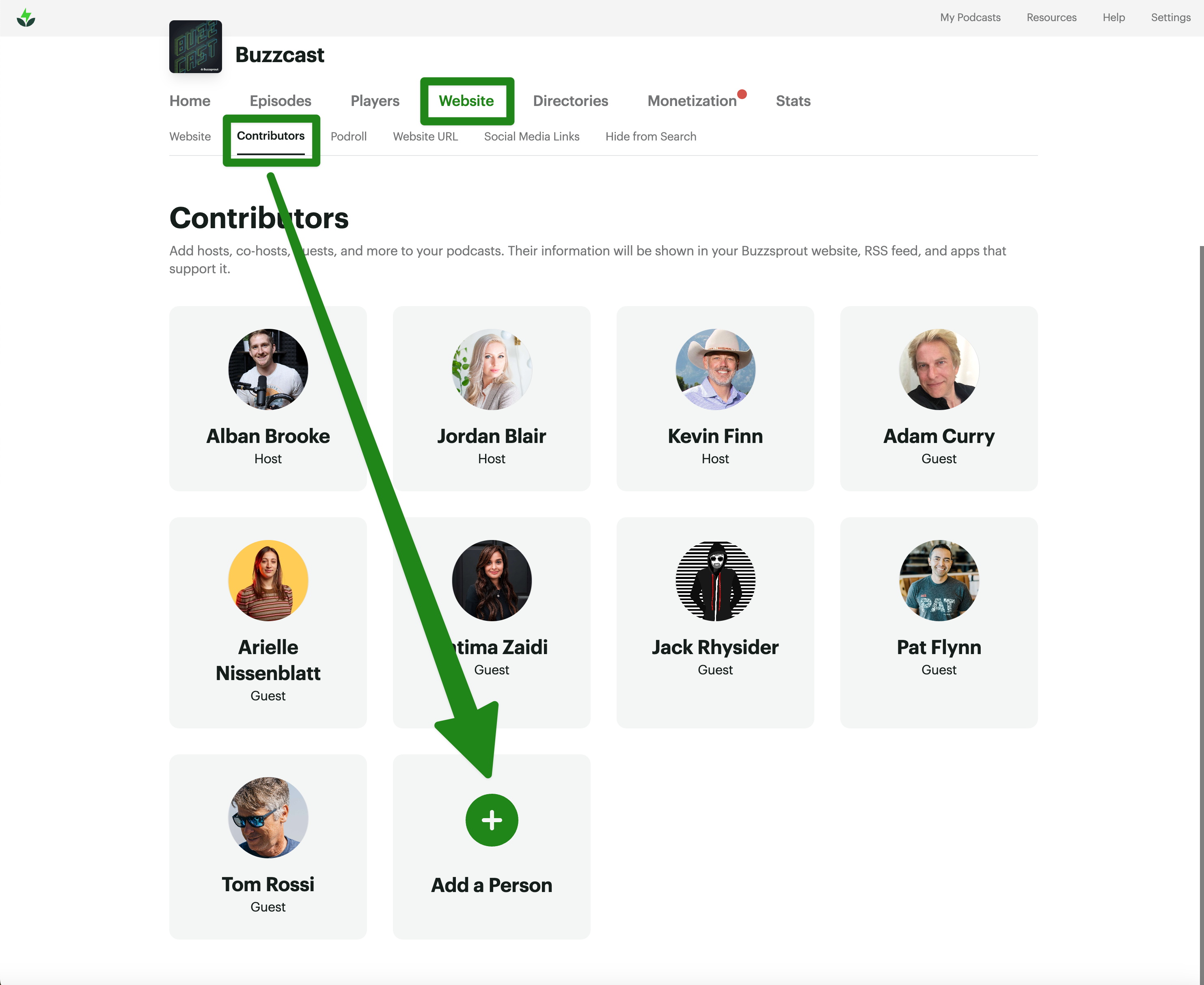The height and width of the screenshot is (985, 1204).
Task: Open the Monetization tab
Action: pyautogui.click(x=691, y=101)
